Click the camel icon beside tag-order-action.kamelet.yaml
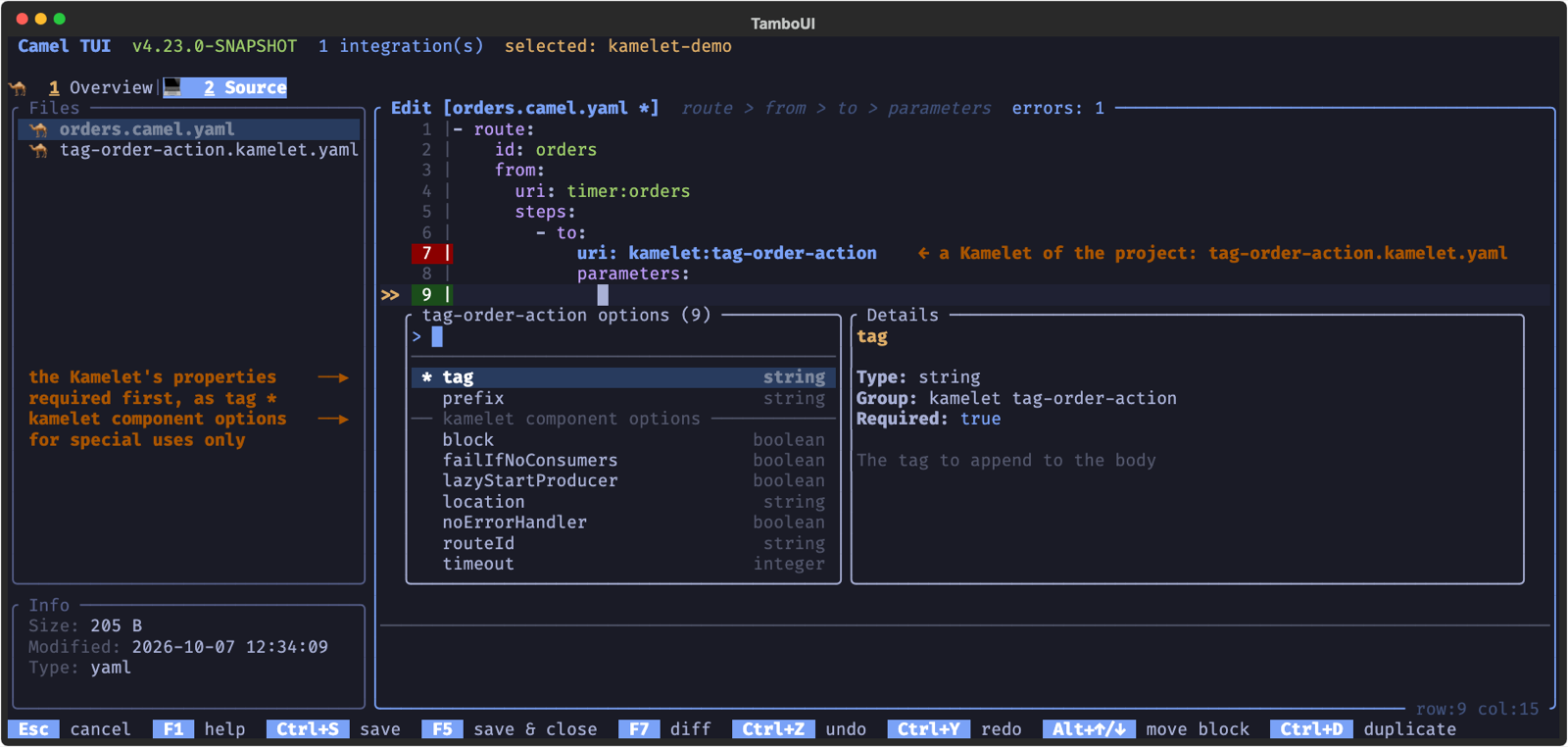 tap(38, 150)
